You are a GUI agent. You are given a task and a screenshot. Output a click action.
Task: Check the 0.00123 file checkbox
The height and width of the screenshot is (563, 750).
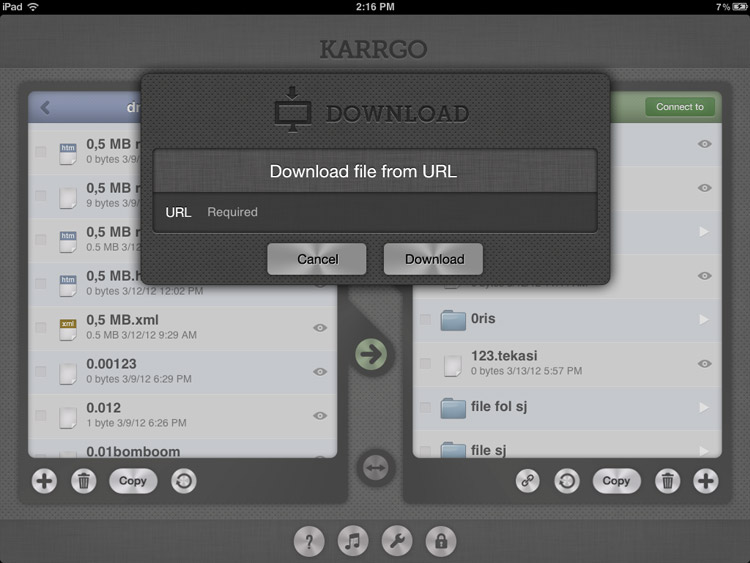[41, 371]
